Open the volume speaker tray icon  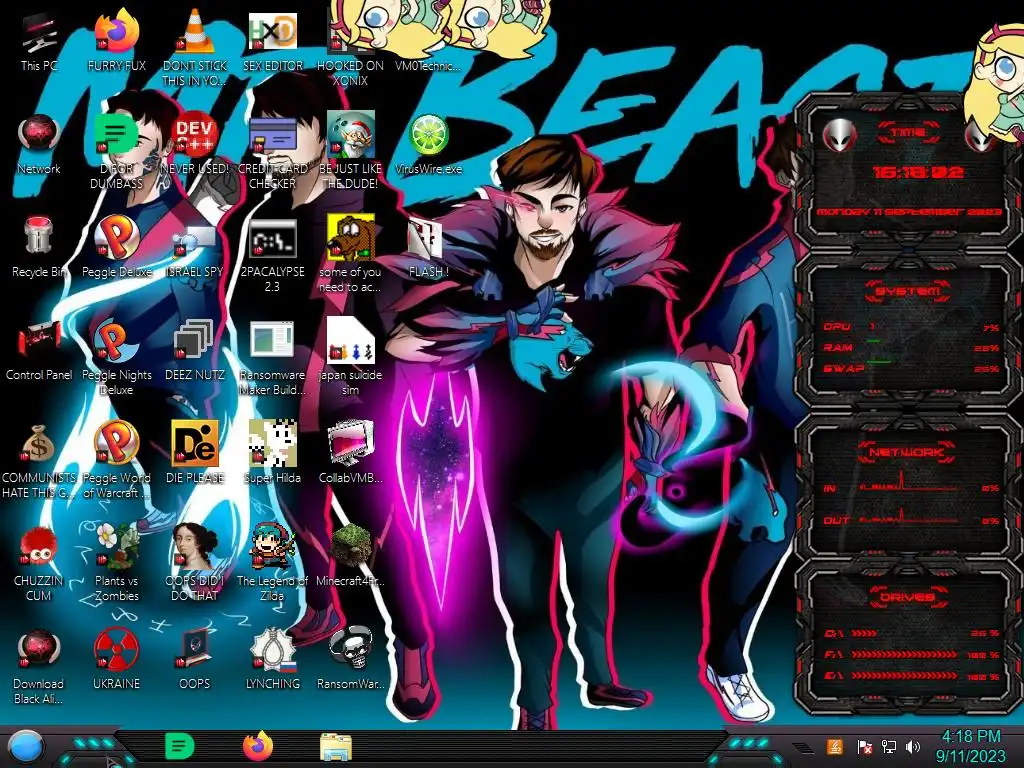click(913, 747)
